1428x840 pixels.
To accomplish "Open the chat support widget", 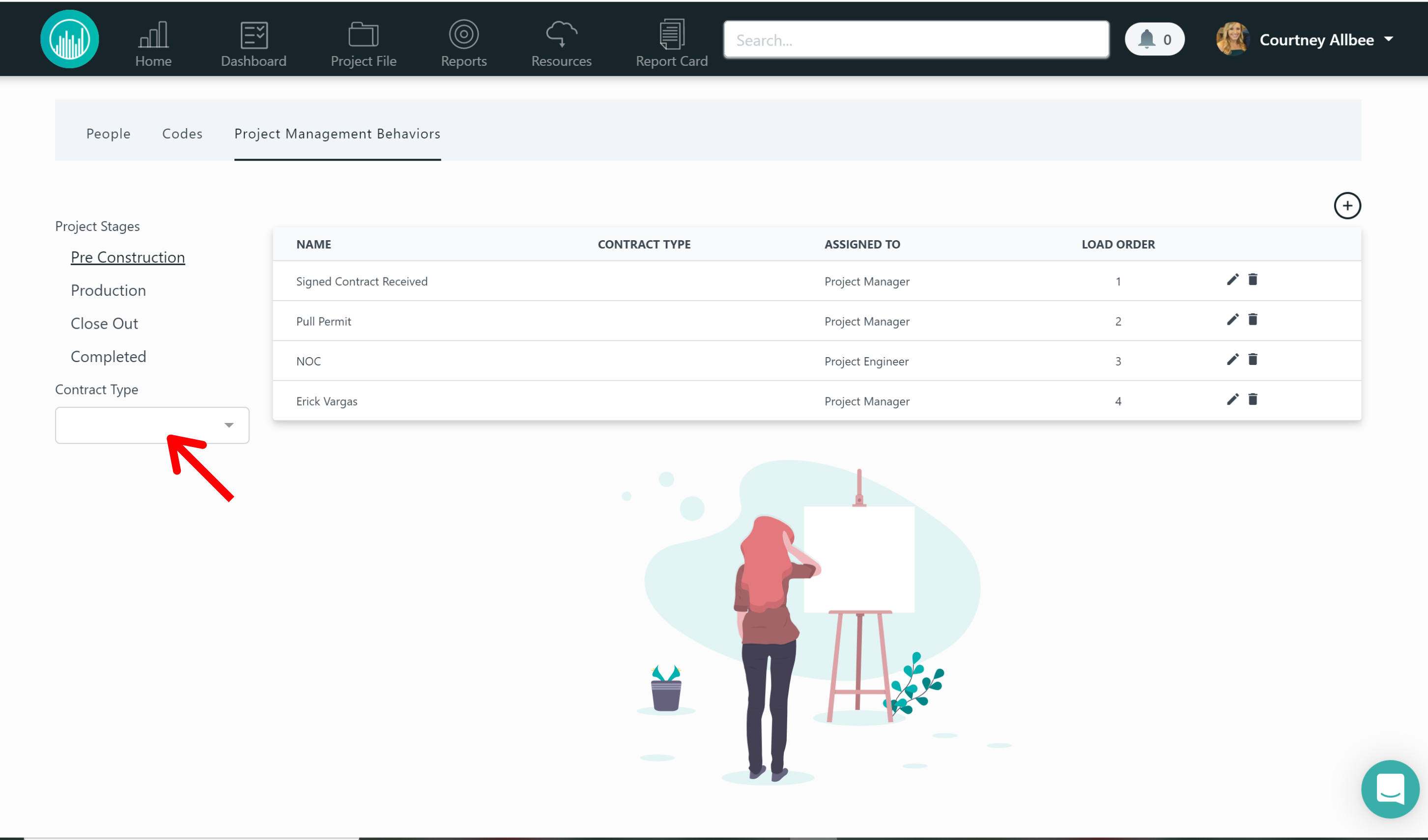I will coord(1390,789).
